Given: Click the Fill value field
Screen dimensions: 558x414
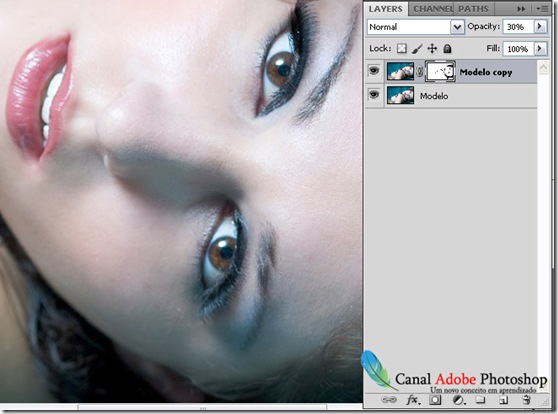Looking at the screenshot, I should [x=518, y=49].
